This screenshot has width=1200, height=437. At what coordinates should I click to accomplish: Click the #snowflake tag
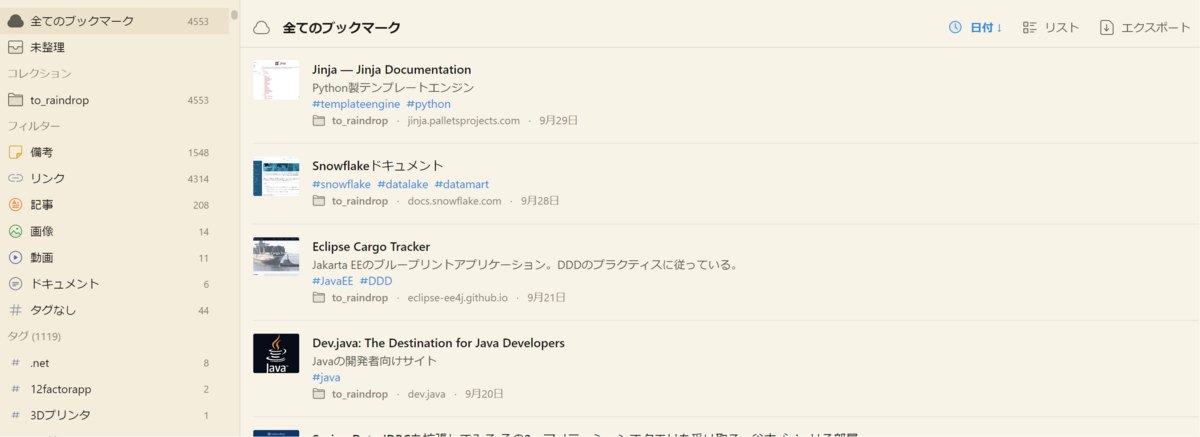coord(341,184)
